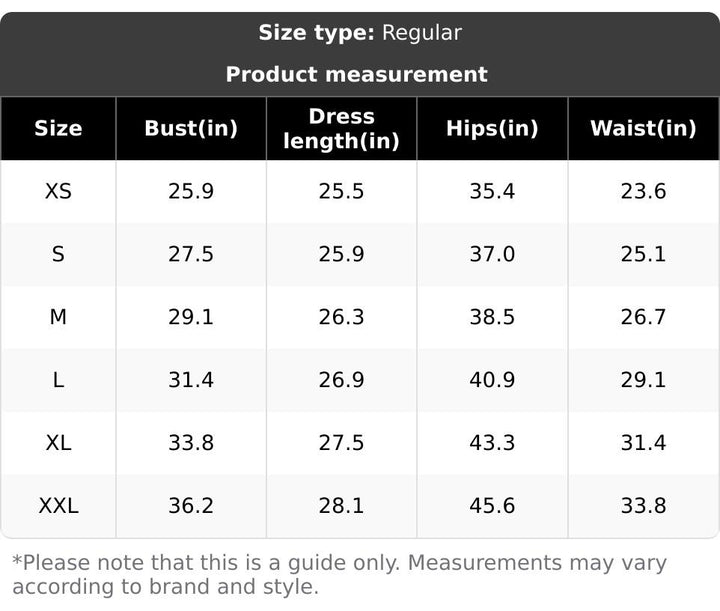The height and width of the screenshot is (611, 720).
Task: Click the Waist(in) column header
Action: click(643, 128)
